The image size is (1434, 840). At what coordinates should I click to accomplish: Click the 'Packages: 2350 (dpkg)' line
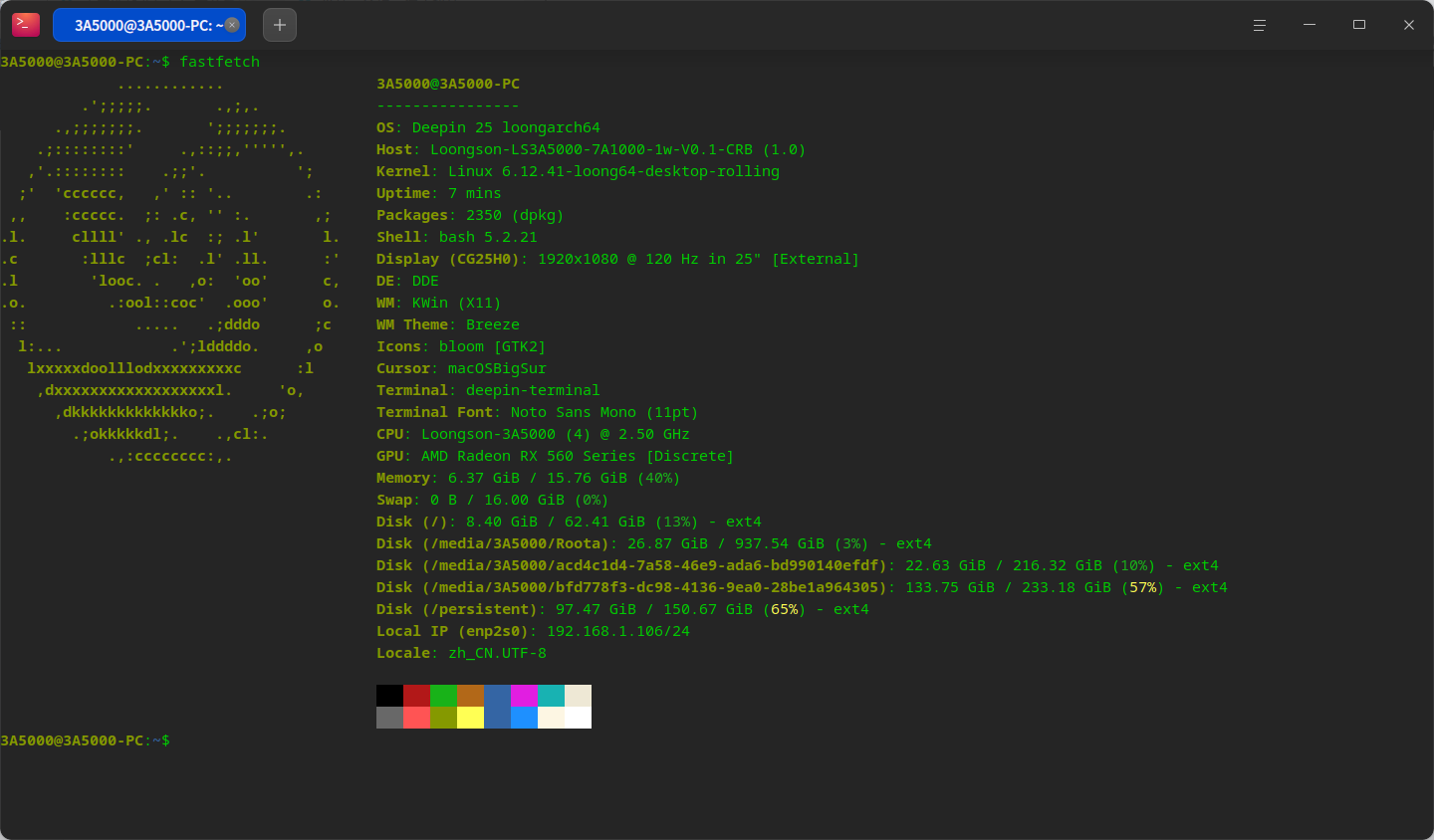pos(470,215)
